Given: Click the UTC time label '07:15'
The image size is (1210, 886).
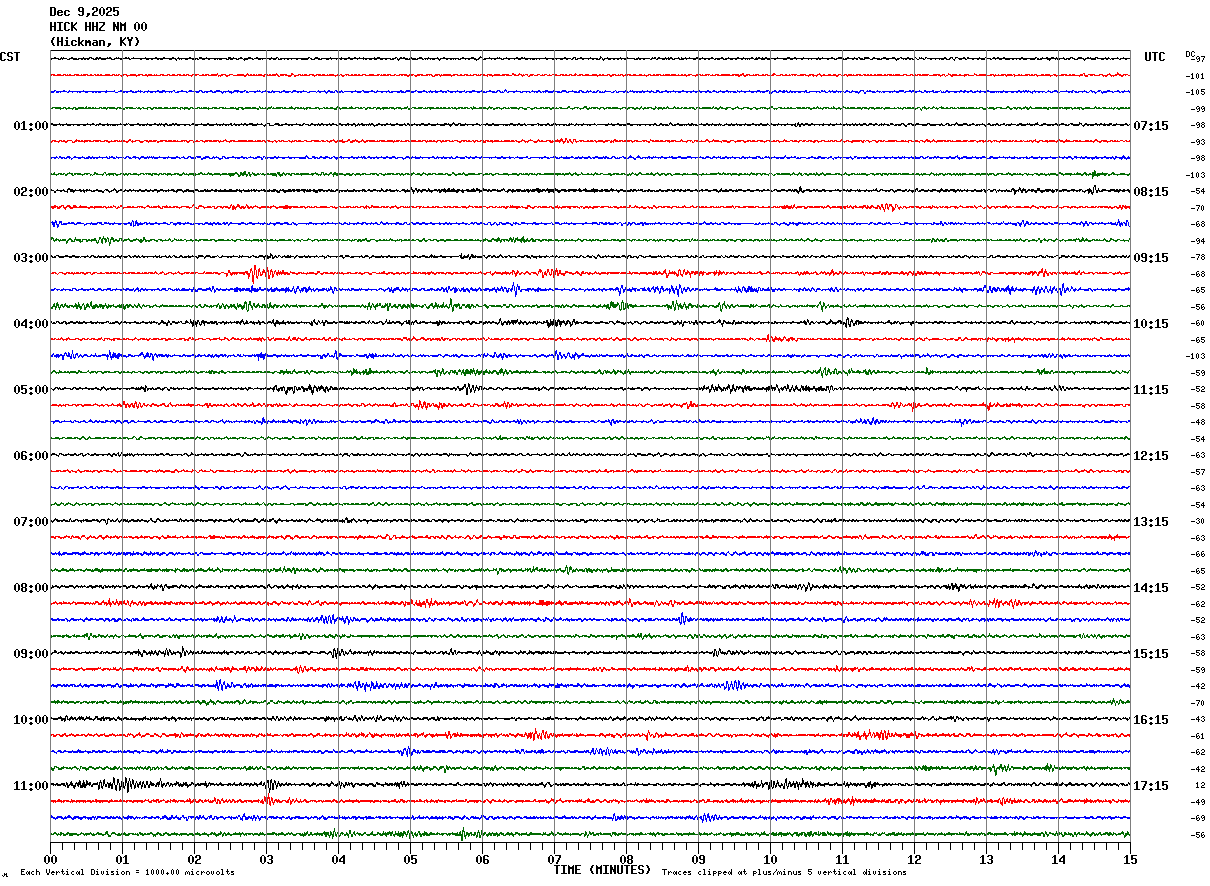Looking at the screenshot, I should 1151,126.
